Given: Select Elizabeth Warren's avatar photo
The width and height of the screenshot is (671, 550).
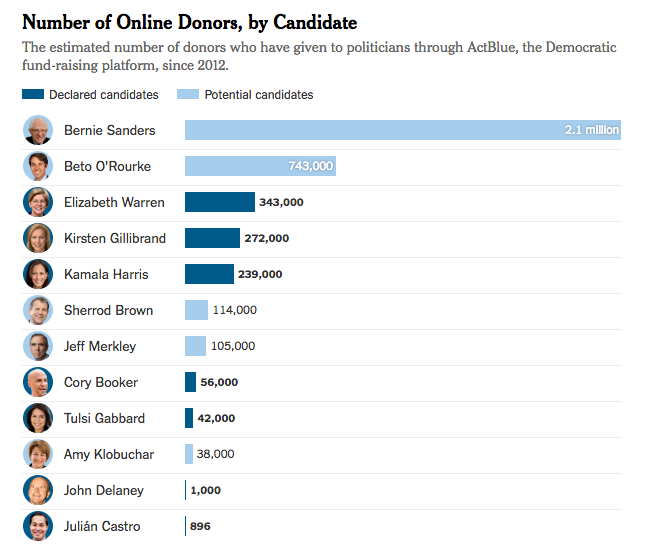Looking at the screenshot, I should (x=38, y=202).
